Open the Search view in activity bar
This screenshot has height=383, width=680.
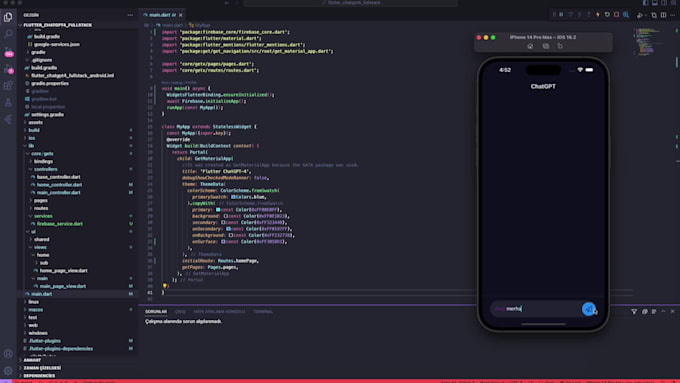[8, 33]
